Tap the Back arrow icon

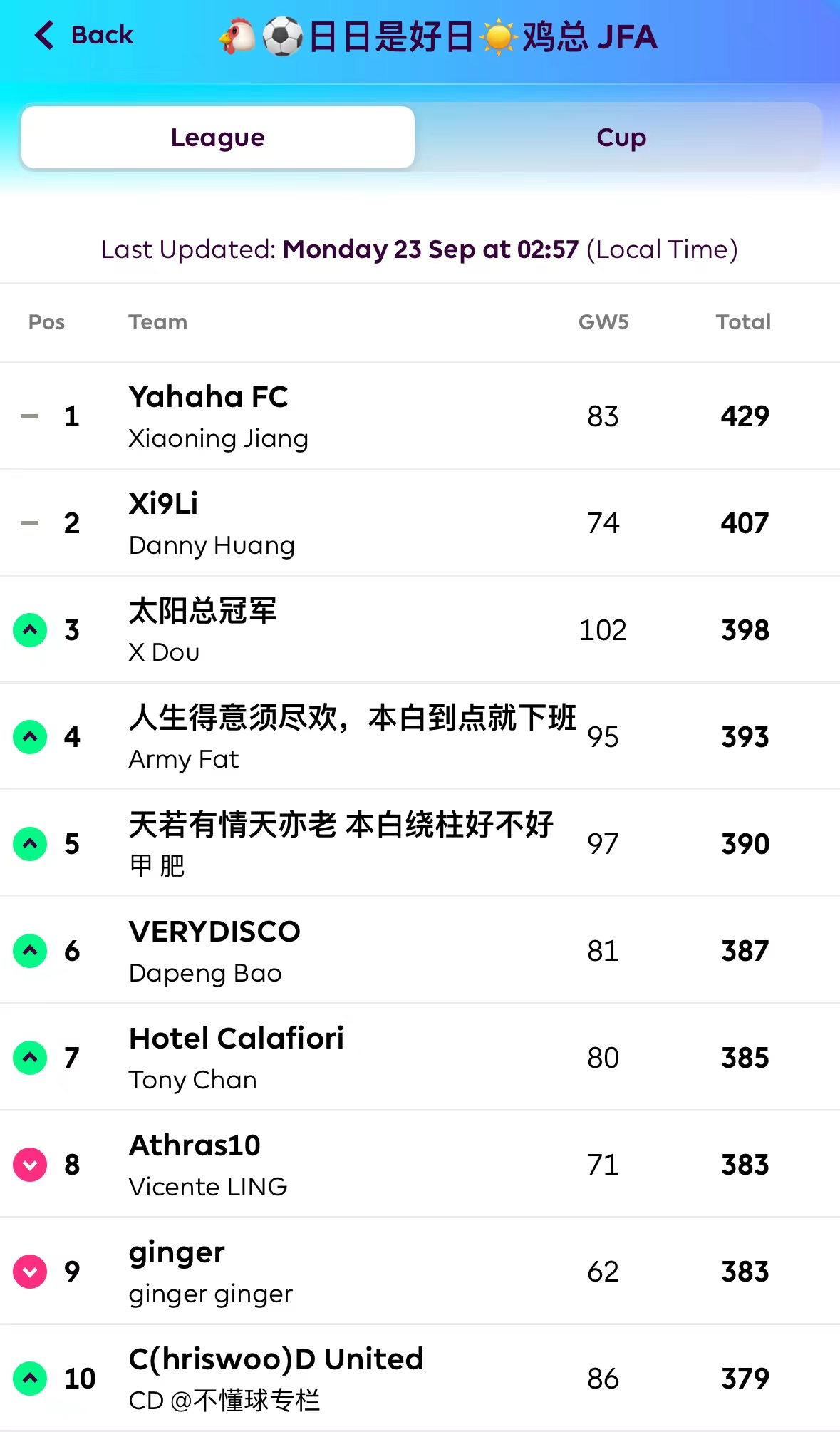point(44,35)
